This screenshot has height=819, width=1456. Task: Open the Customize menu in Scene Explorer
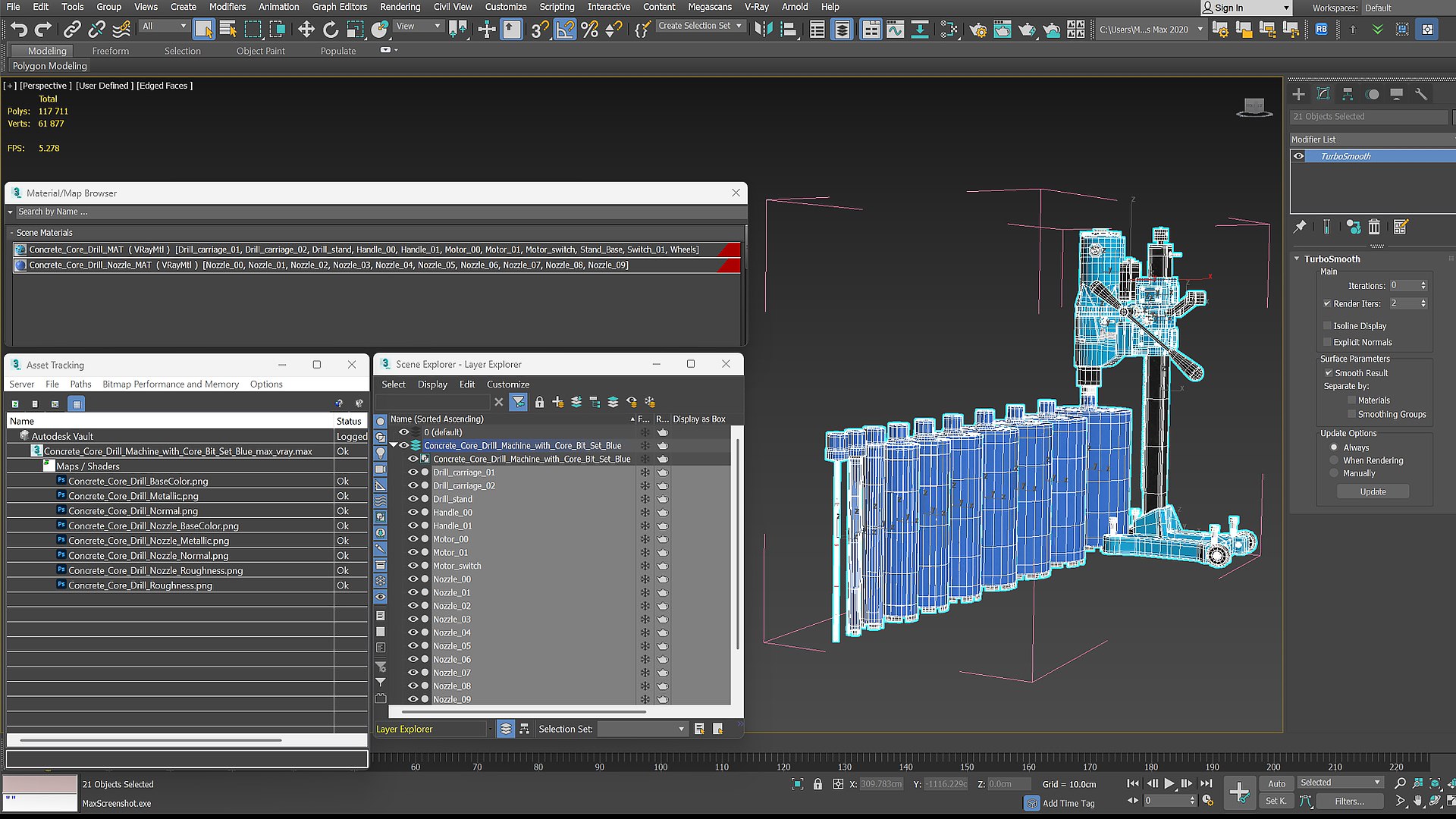click(507, 384)
